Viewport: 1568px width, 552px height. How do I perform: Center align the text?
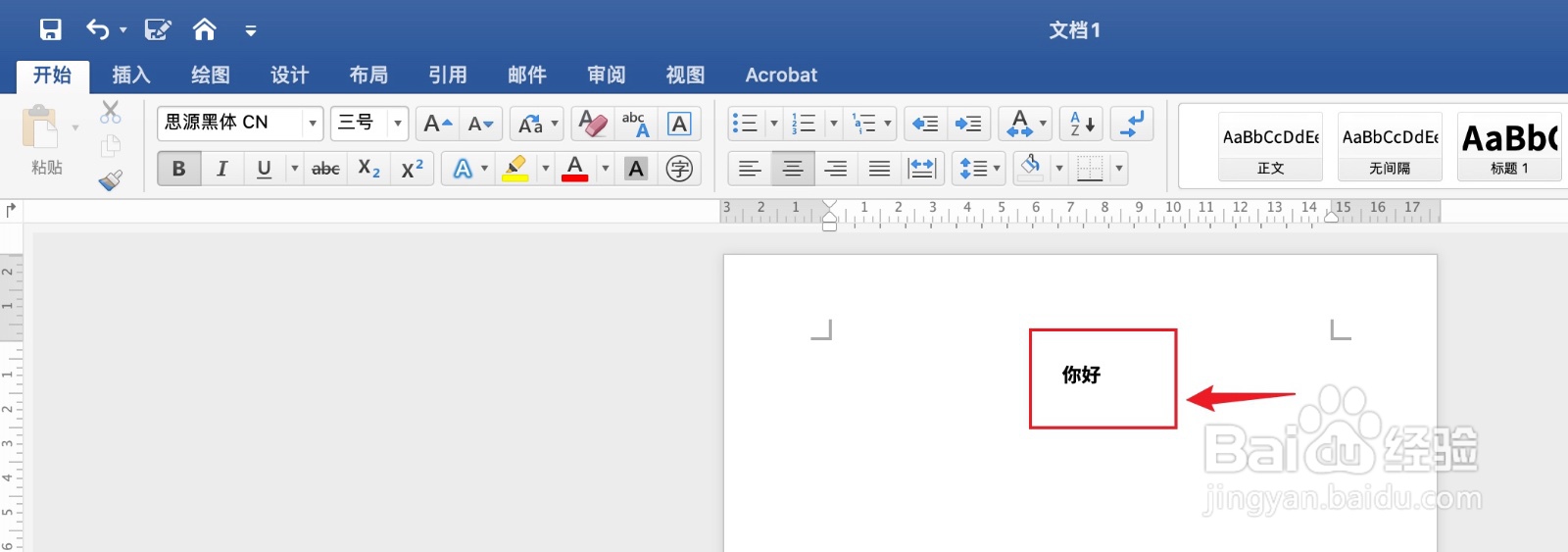coord(793,169)
